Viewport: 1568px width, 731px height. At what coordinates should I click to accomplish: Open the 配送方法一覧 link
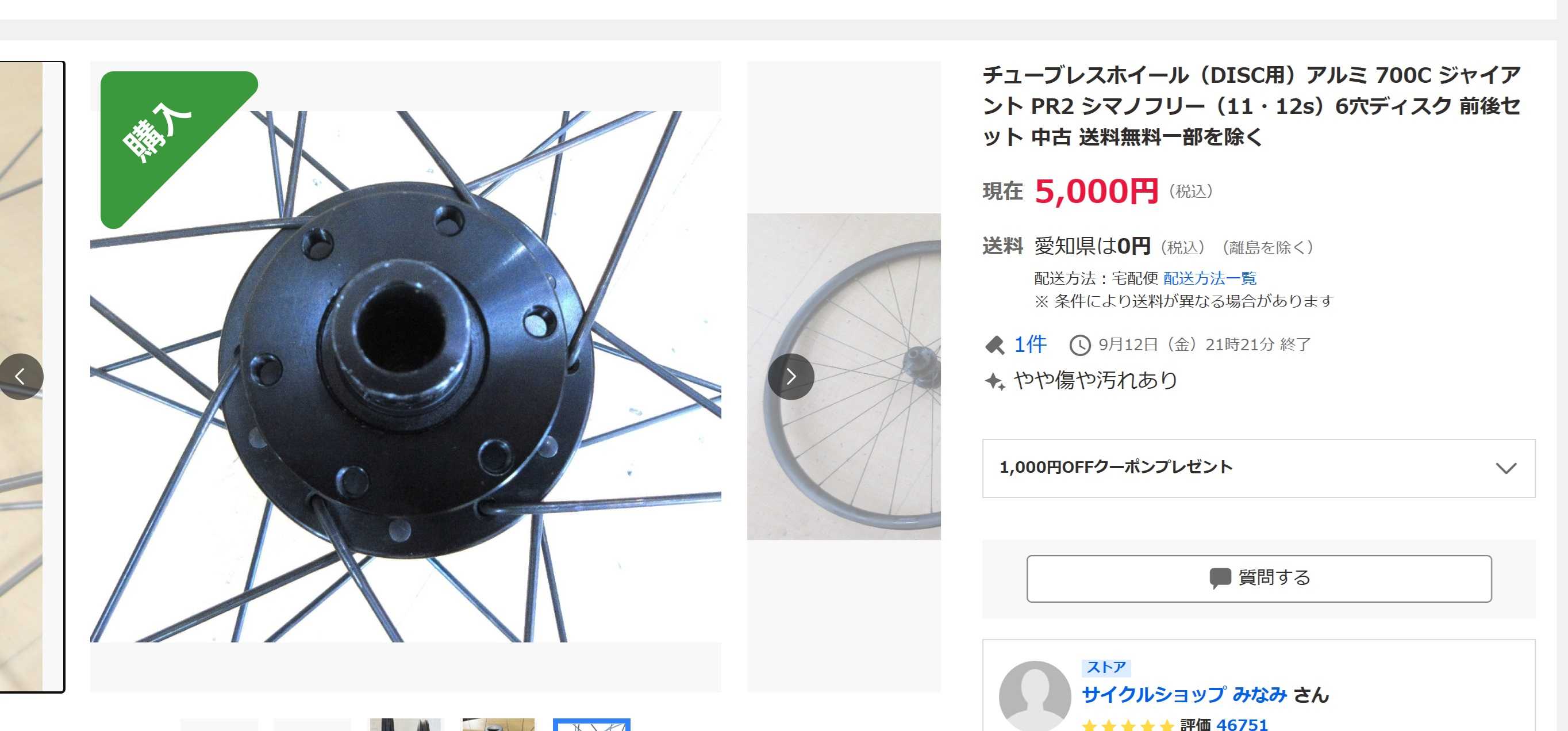(1209, 278)
